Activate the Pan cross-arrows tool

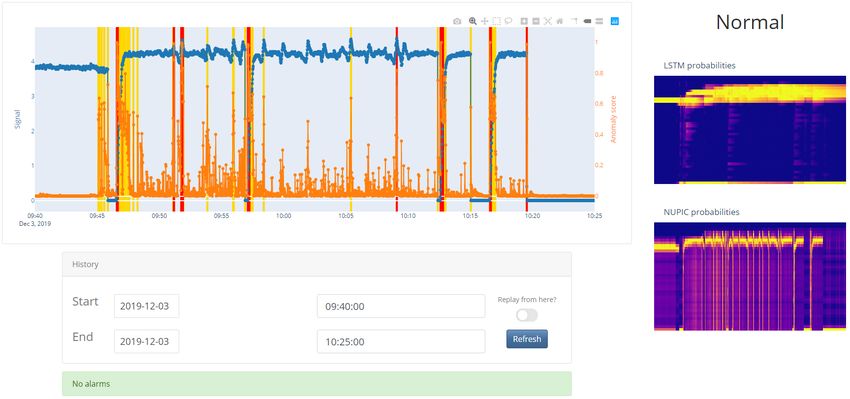tap(485, 21)
